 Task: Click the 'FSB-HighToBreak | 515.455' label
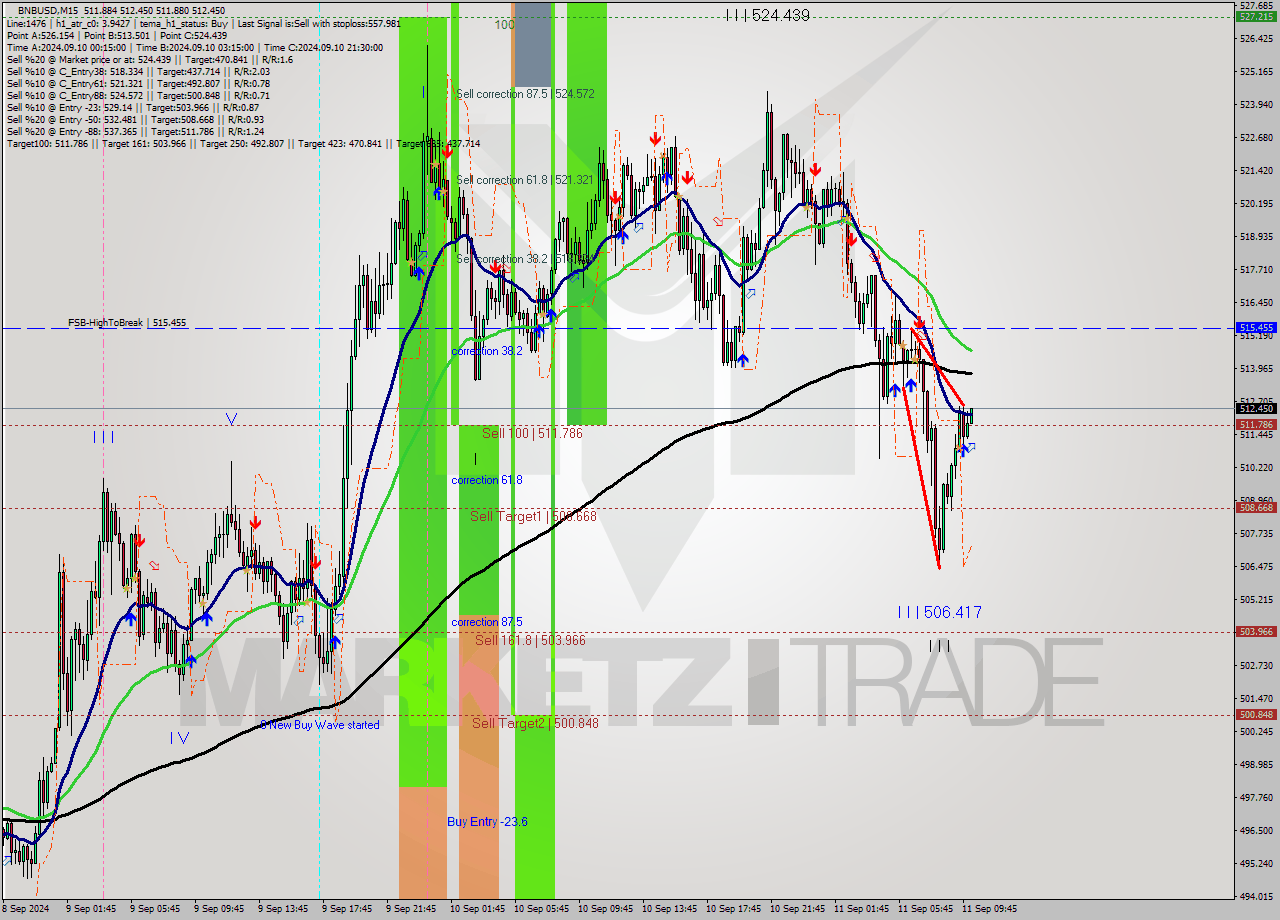pos(127,323)
